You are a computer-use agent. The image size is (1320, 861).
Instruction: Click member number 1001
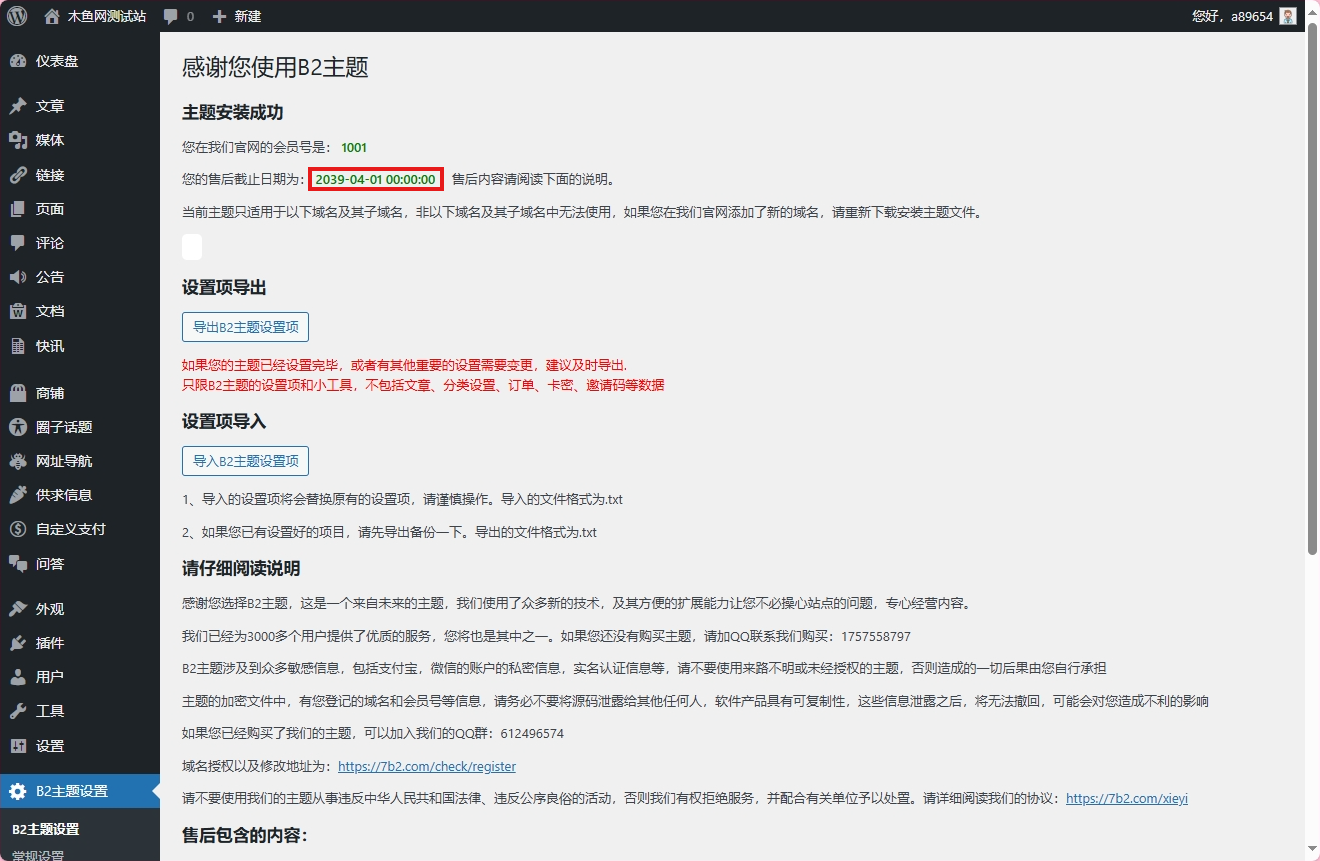(354, 147)
